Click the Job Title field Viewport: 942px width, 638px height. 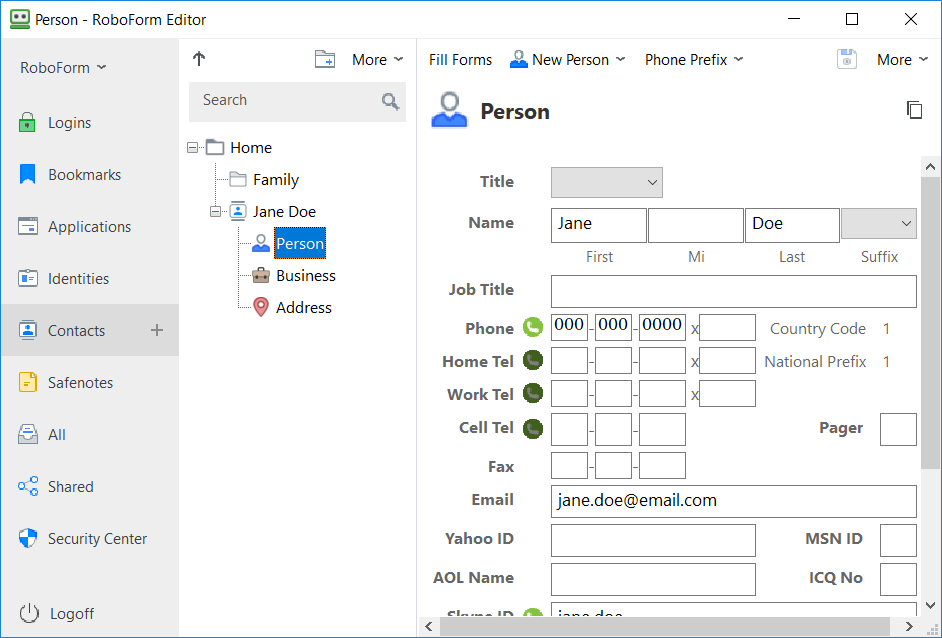pos(734,291)
